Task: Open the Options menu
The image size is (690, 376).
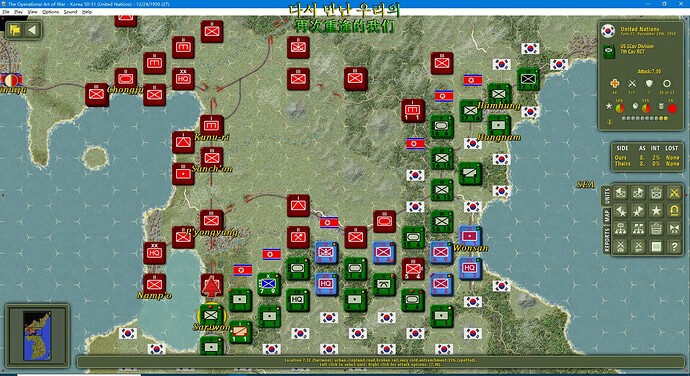Action: coord(50,12)
